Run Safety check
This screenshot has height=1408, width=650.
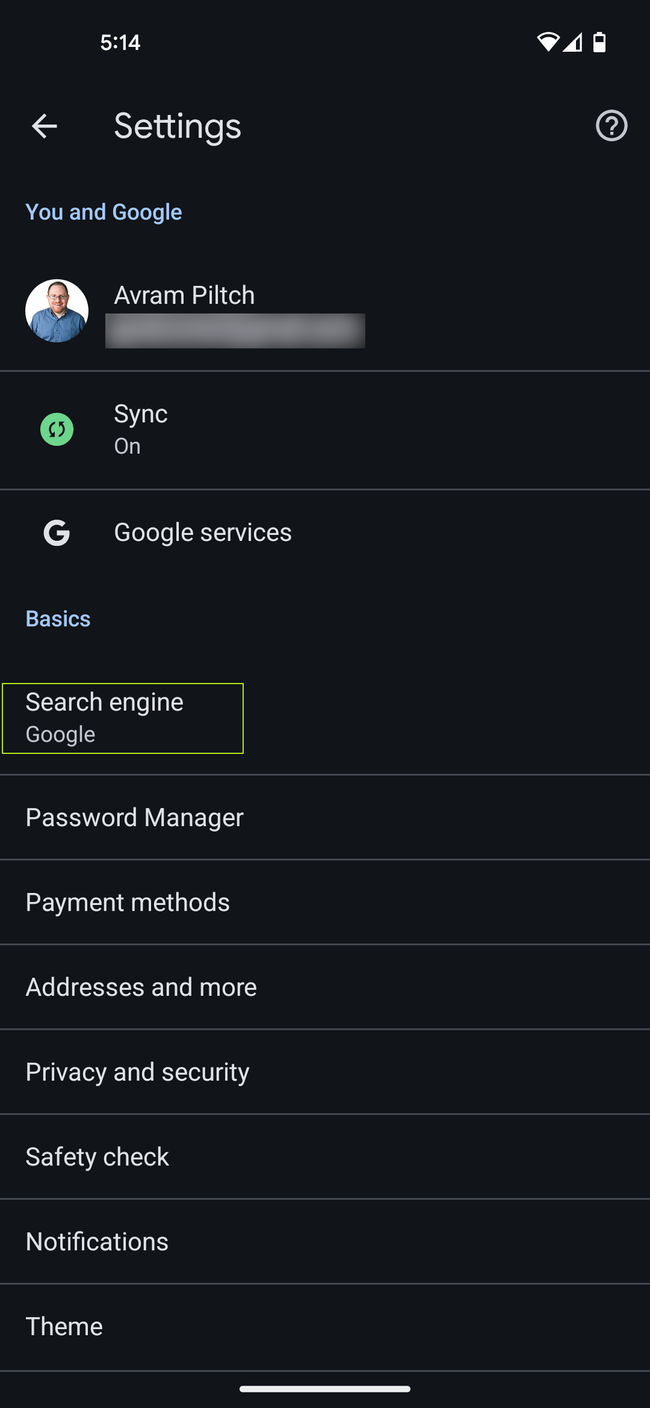325,1156
